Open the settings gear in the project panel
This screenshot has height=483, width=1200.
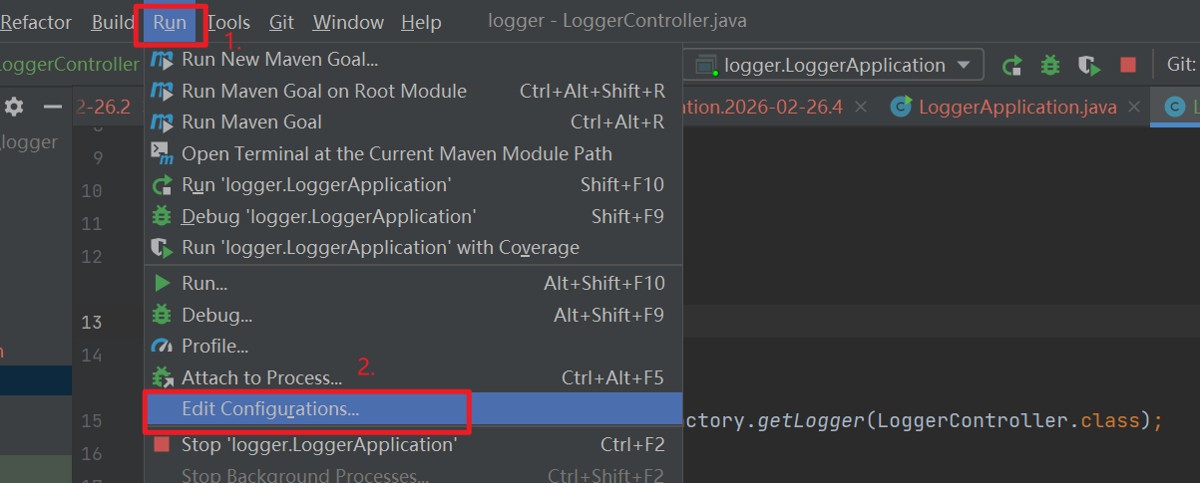click(14, 106)
